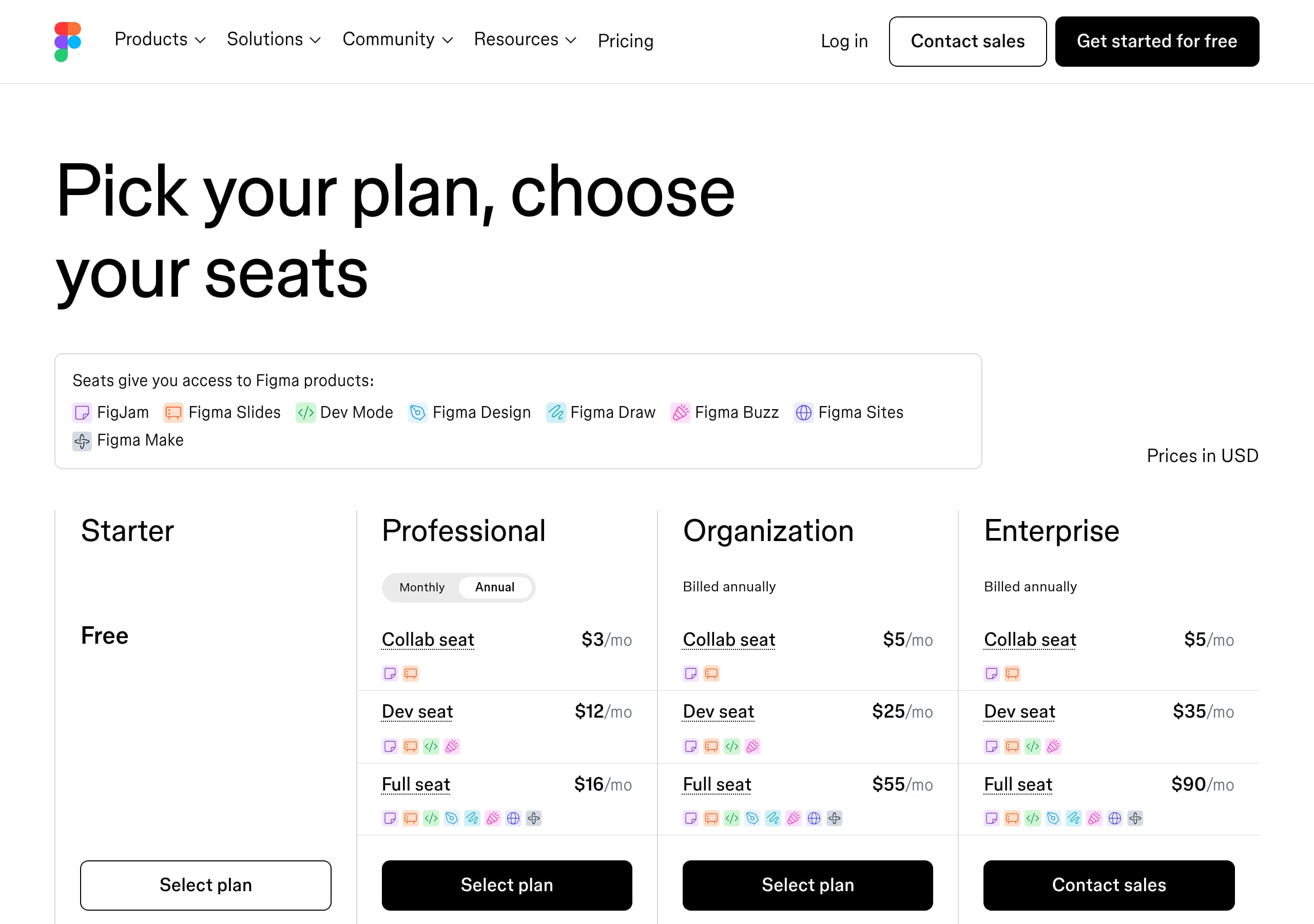Click Get started for free
This screenshot has width=1314, height=924.
[x=1156, y=41]
